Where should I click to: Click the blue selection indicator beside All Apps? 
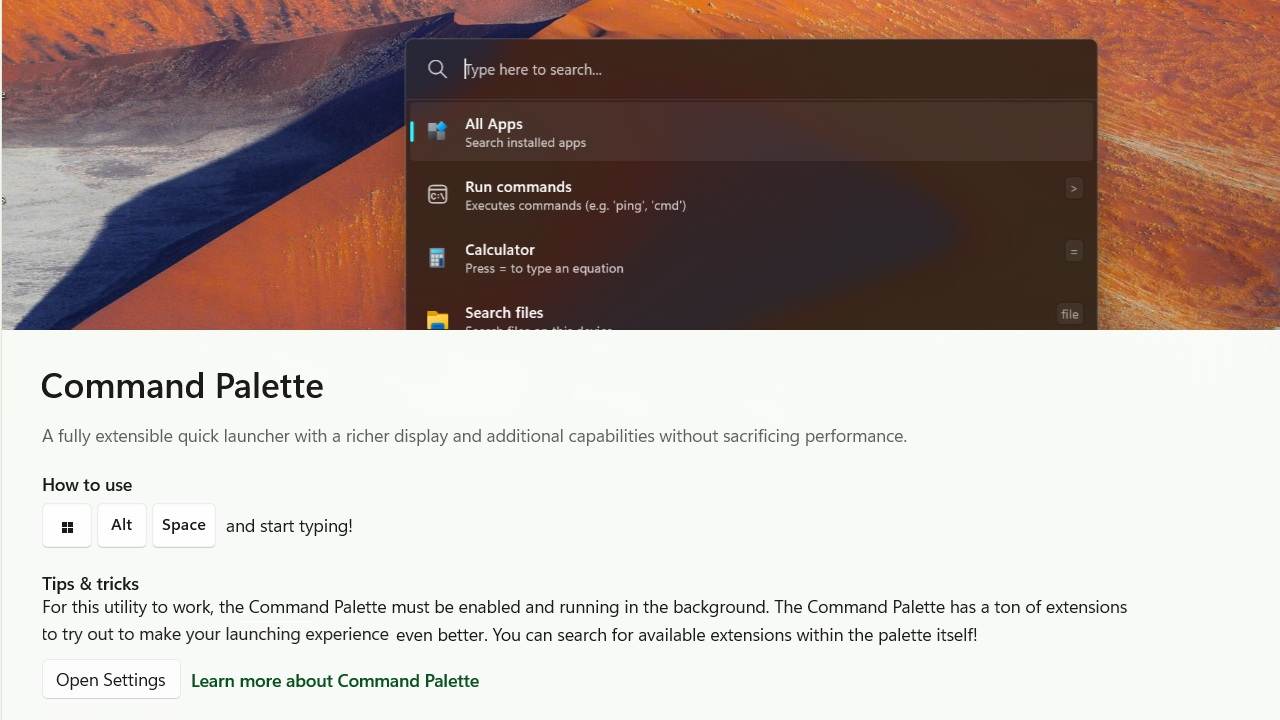(x=411, y=131)
